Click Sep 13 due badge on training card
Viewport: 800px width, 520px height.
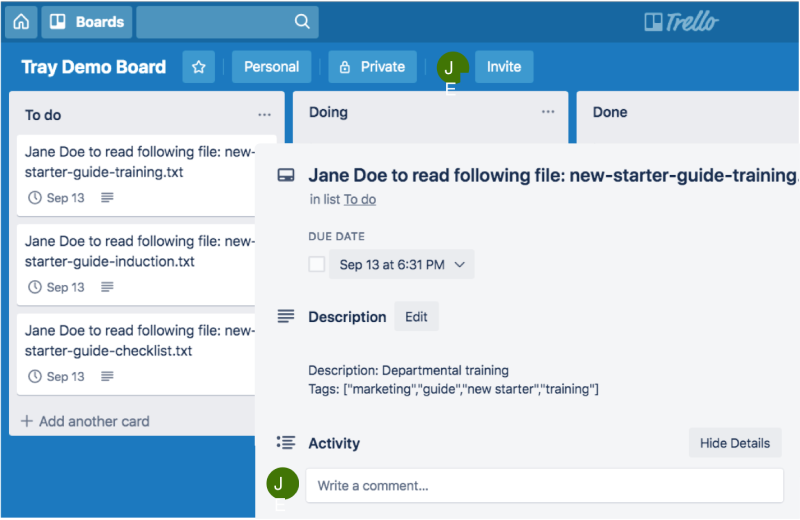57,198
